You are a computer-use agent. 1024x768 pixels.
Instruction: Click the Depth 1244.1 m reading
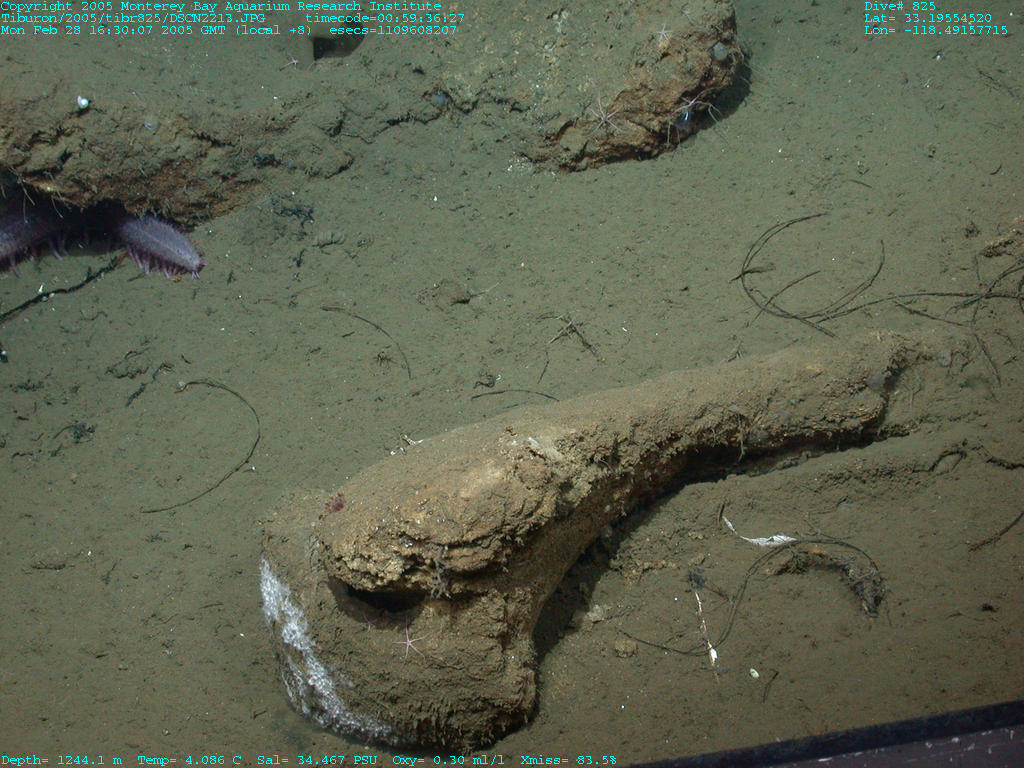coord(62,760)
